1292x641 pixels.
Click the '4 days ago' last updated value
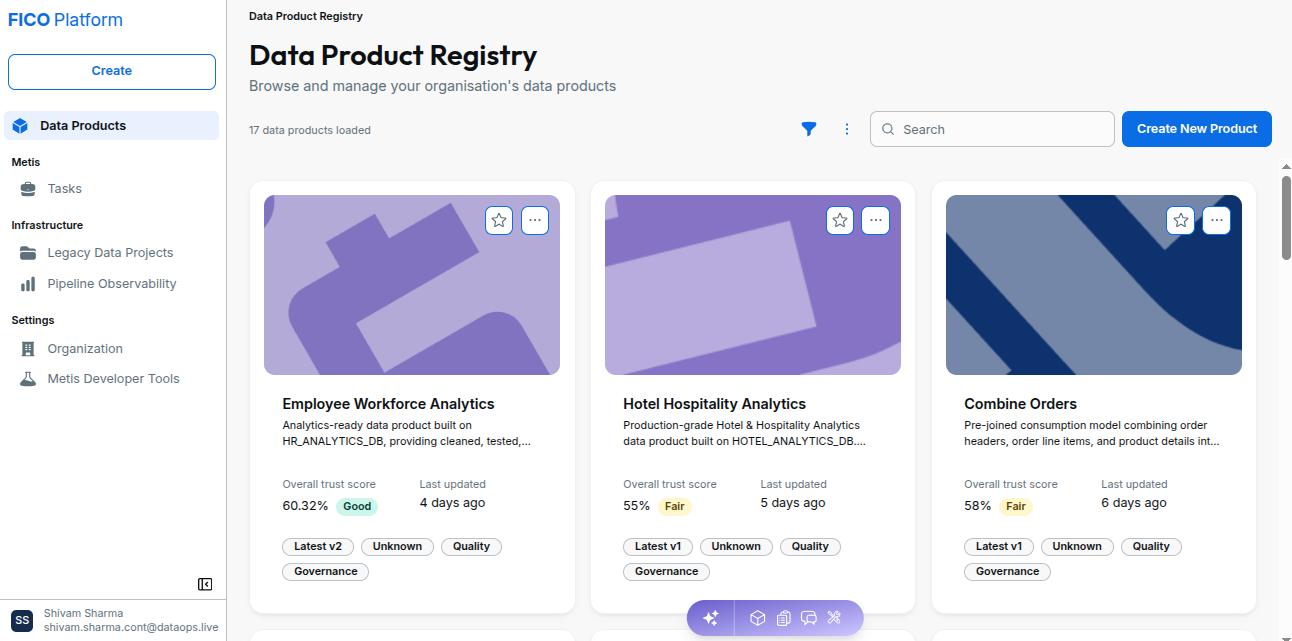[x=452, y=503]
